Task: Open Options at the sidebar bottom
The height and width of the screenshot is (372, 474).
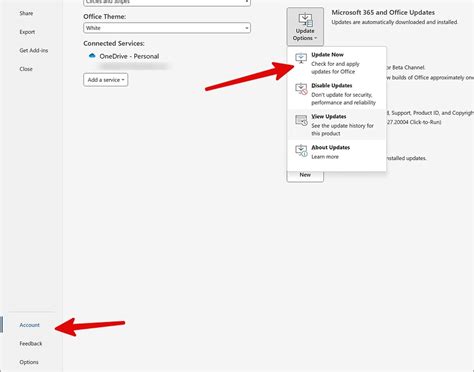Action: tap(29, 362)
